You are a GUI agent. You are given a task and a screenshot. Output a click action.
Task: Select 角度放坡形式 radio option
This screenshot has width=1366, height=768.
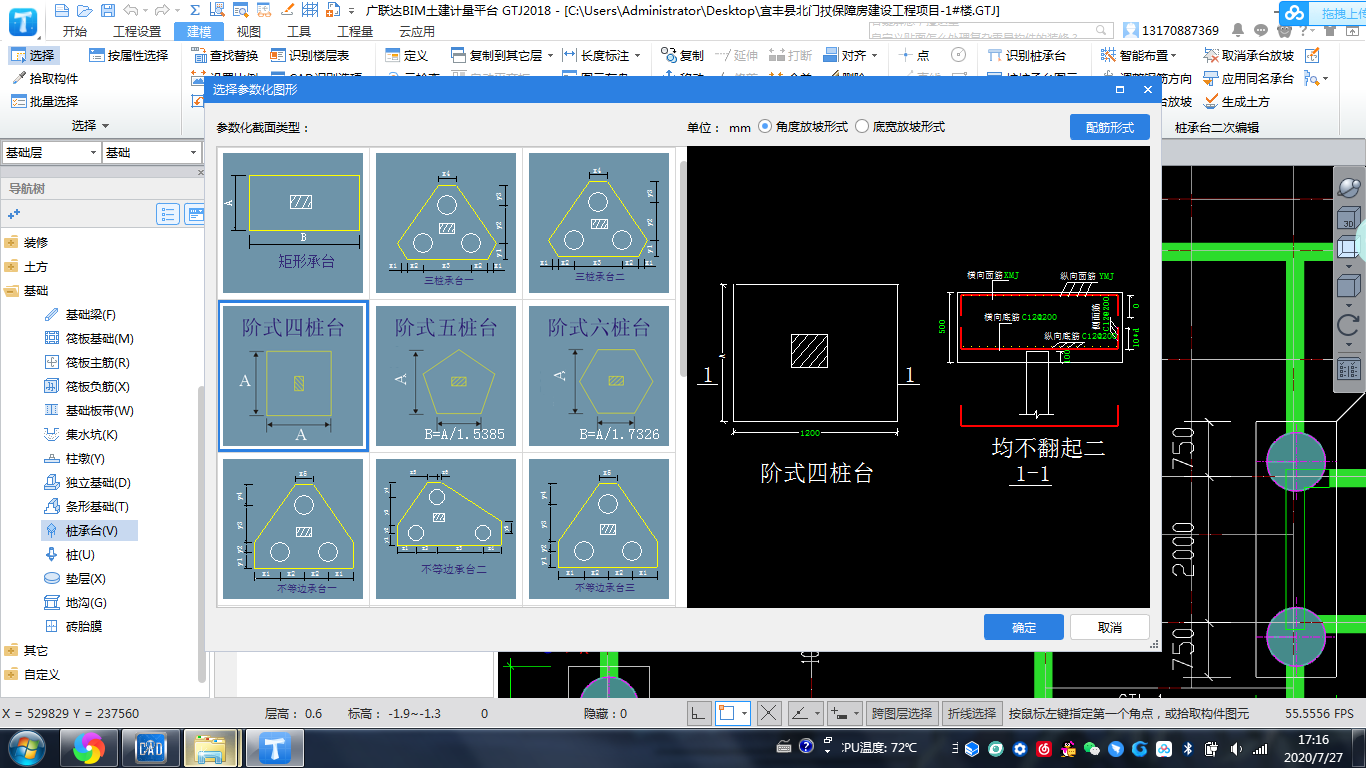(x=802, y=127)
